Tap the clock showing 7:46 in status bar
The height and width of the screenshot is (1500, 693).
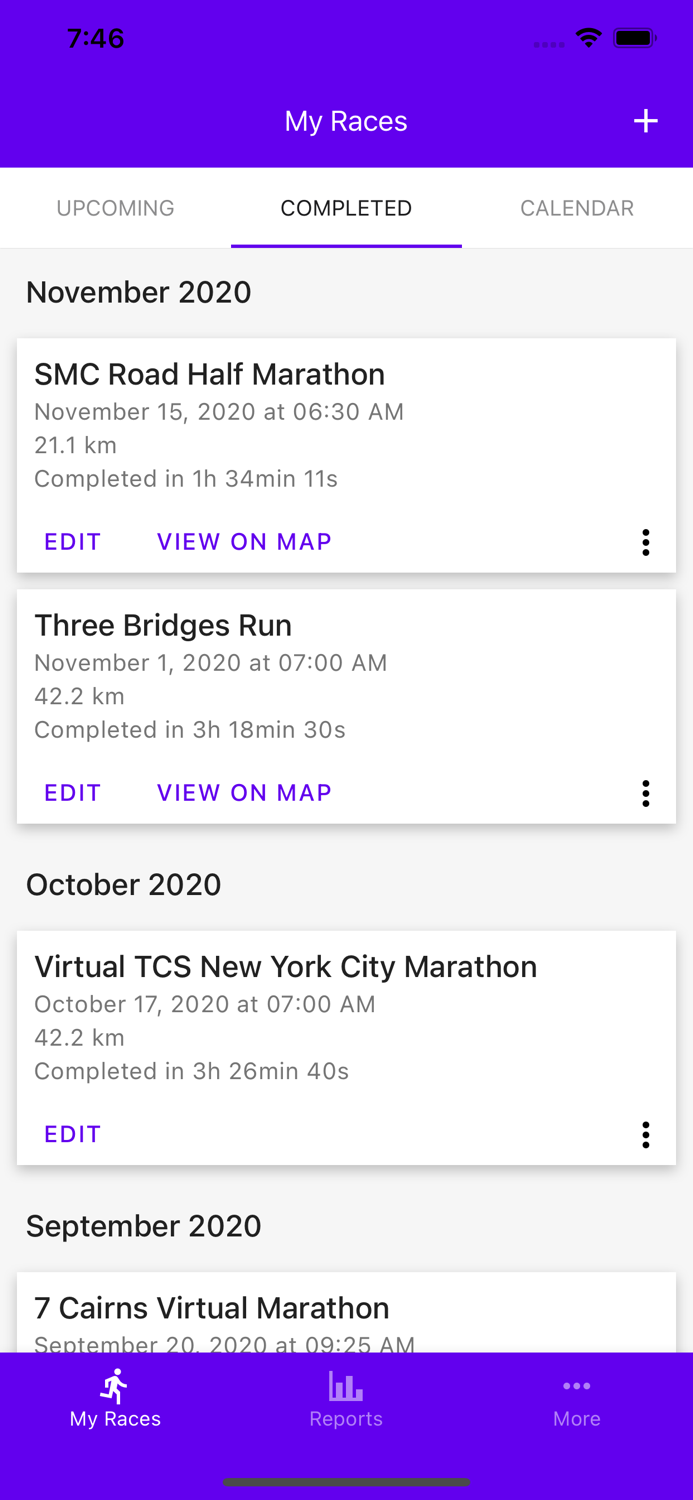(96, 37)
